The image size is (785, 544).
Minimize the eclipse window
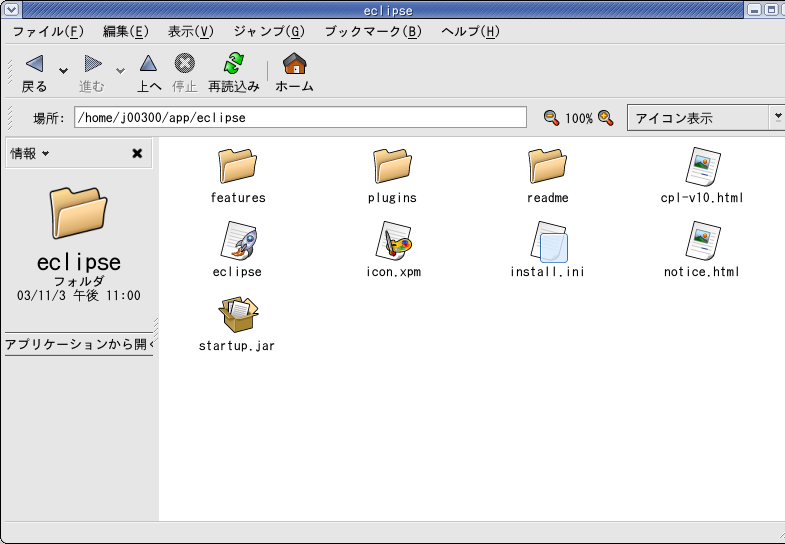coord(755,9)
